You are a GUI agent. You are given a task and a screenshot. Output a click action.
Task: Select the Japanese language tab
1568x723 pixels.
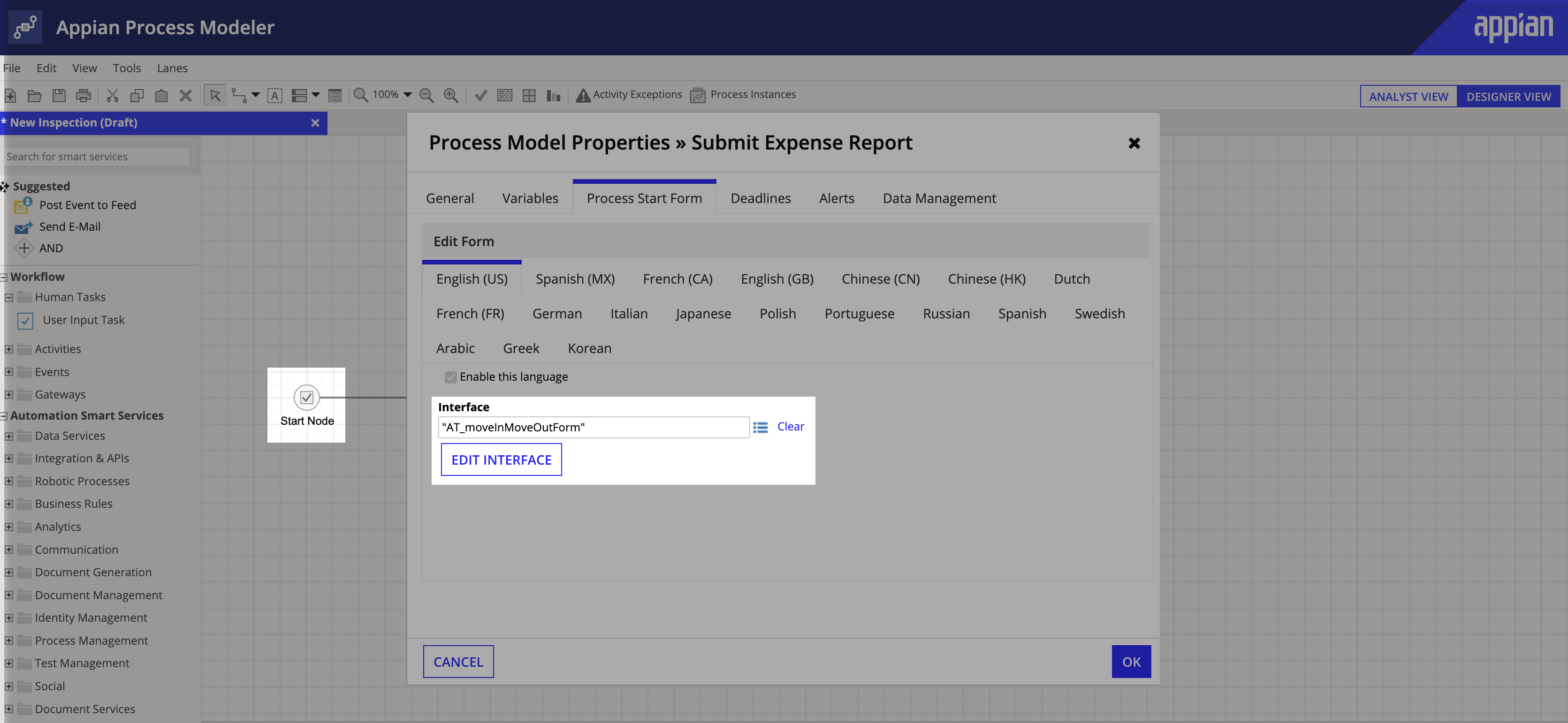click(703, 314)
